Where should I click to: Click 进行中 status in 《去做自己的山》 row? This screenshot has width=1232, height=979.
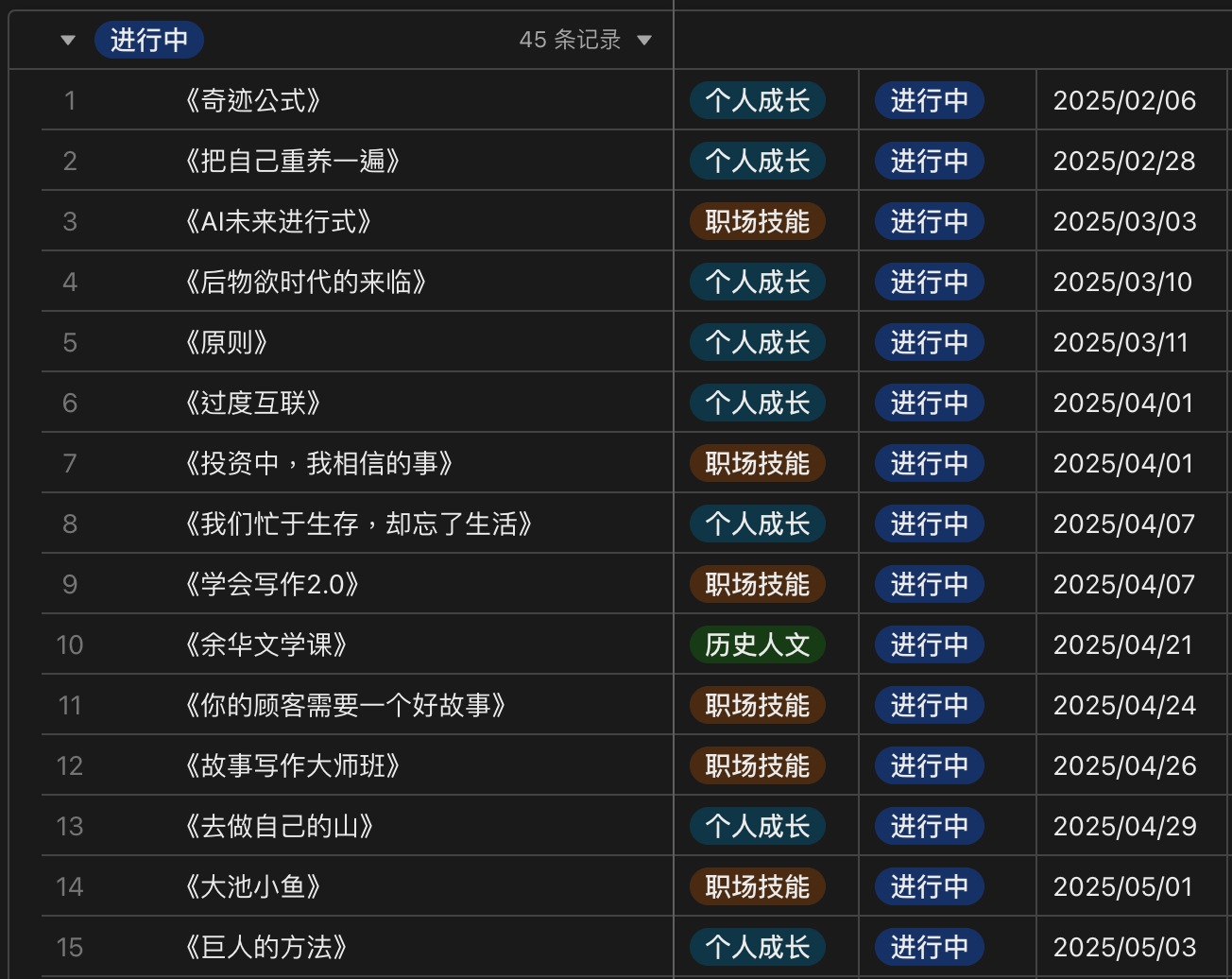[x=930, y=826]
